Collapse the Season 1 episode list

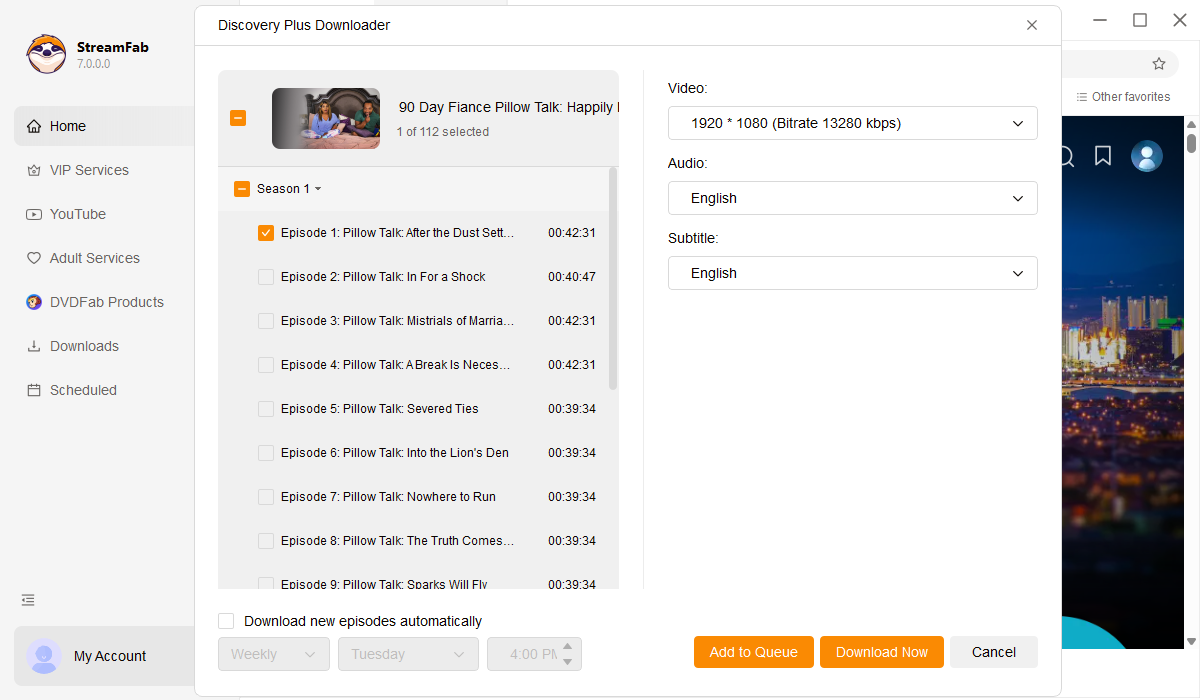[318, 189]
